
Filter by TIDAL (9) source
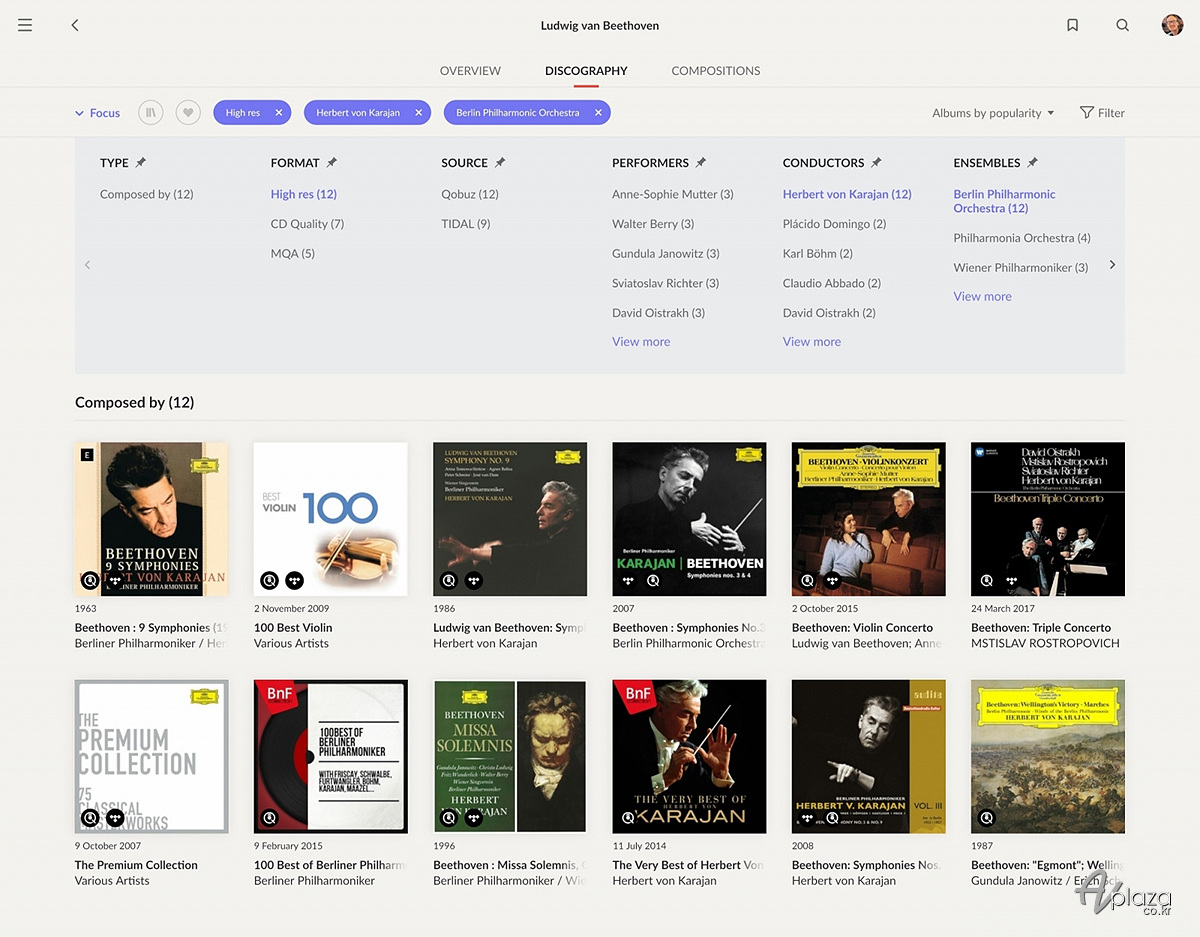[466, 224]
